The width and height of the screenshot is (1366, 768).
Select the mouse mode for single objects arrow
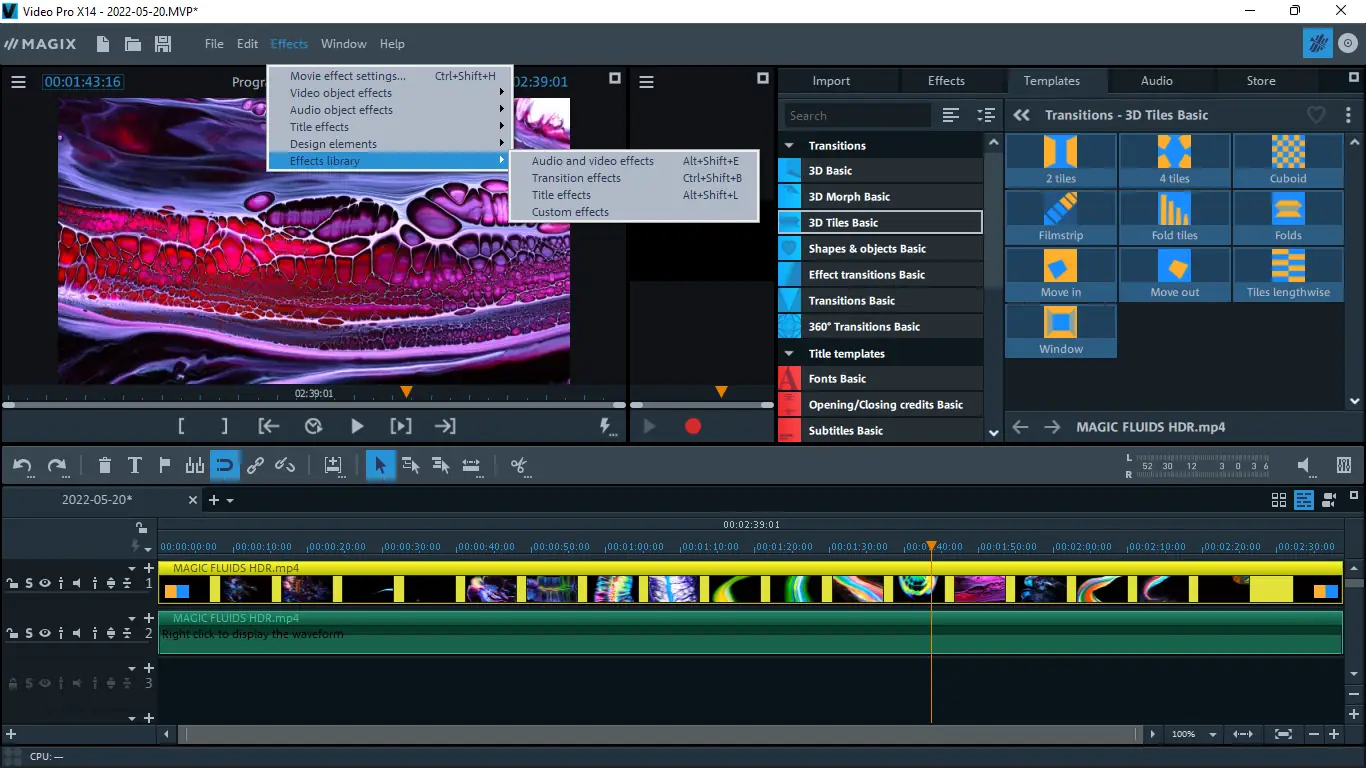click(380, 465)
